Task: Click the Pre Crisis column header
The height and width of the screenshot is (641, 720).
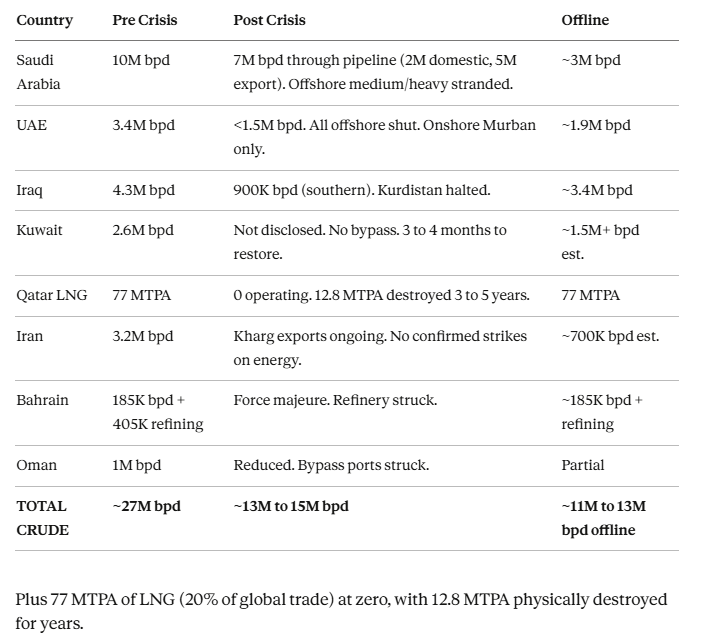Action: (x=145, y=20)
